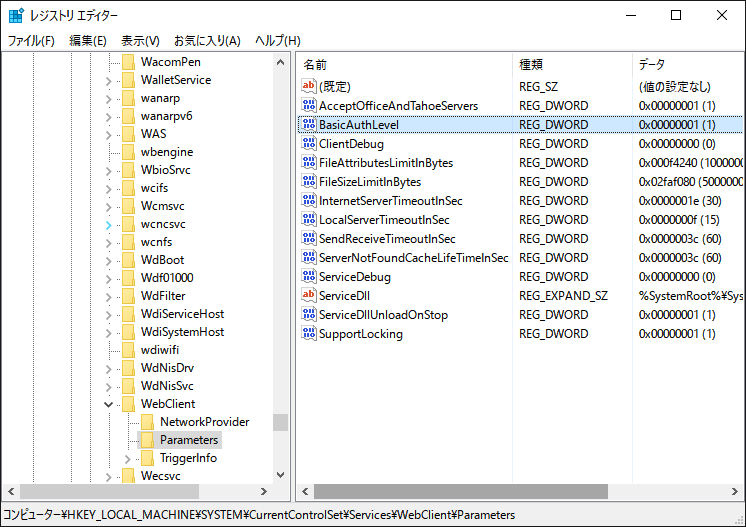Click the (値の設定なし) data cell
Screen dimensions: 746x527
click(675, 87)
